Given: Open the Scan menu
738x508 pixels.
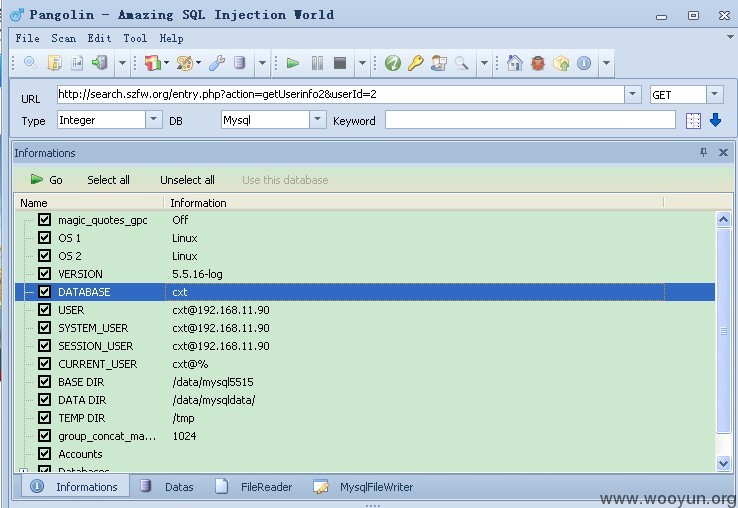Looking at the screenshot, I should click(64, 38).
